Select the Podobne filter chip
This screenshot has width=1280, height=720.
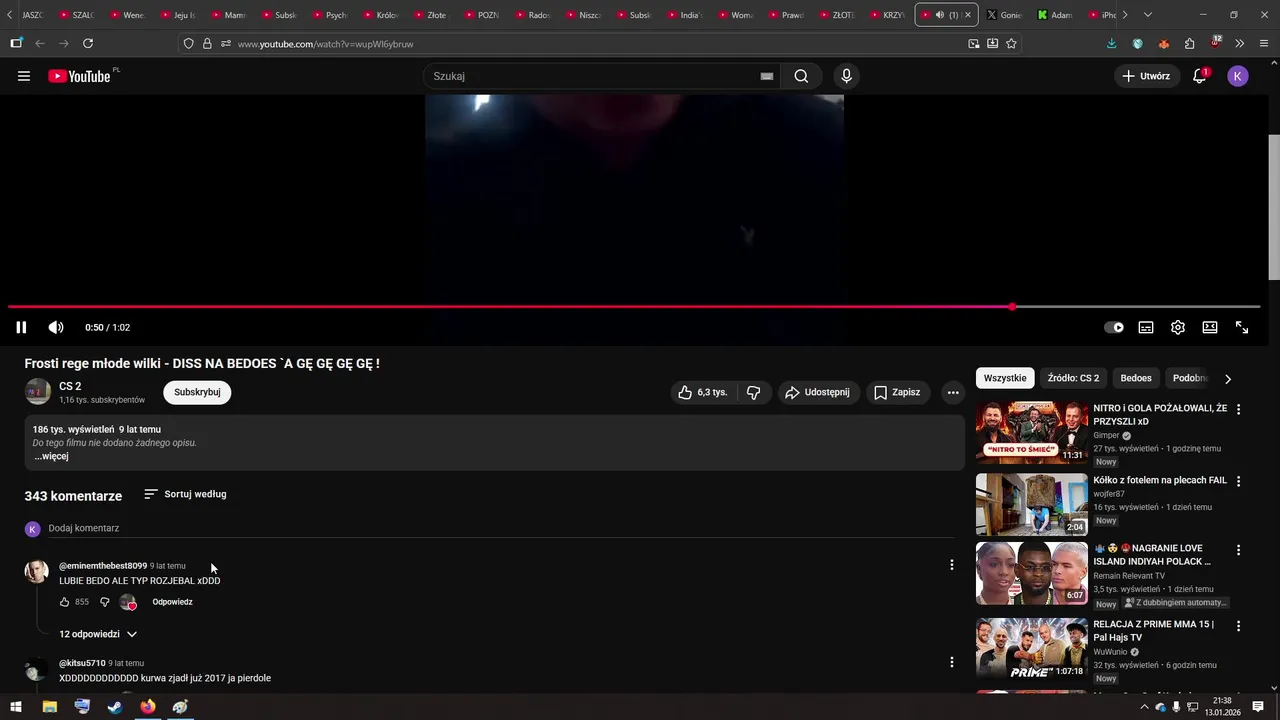[x=1190, y=378]
